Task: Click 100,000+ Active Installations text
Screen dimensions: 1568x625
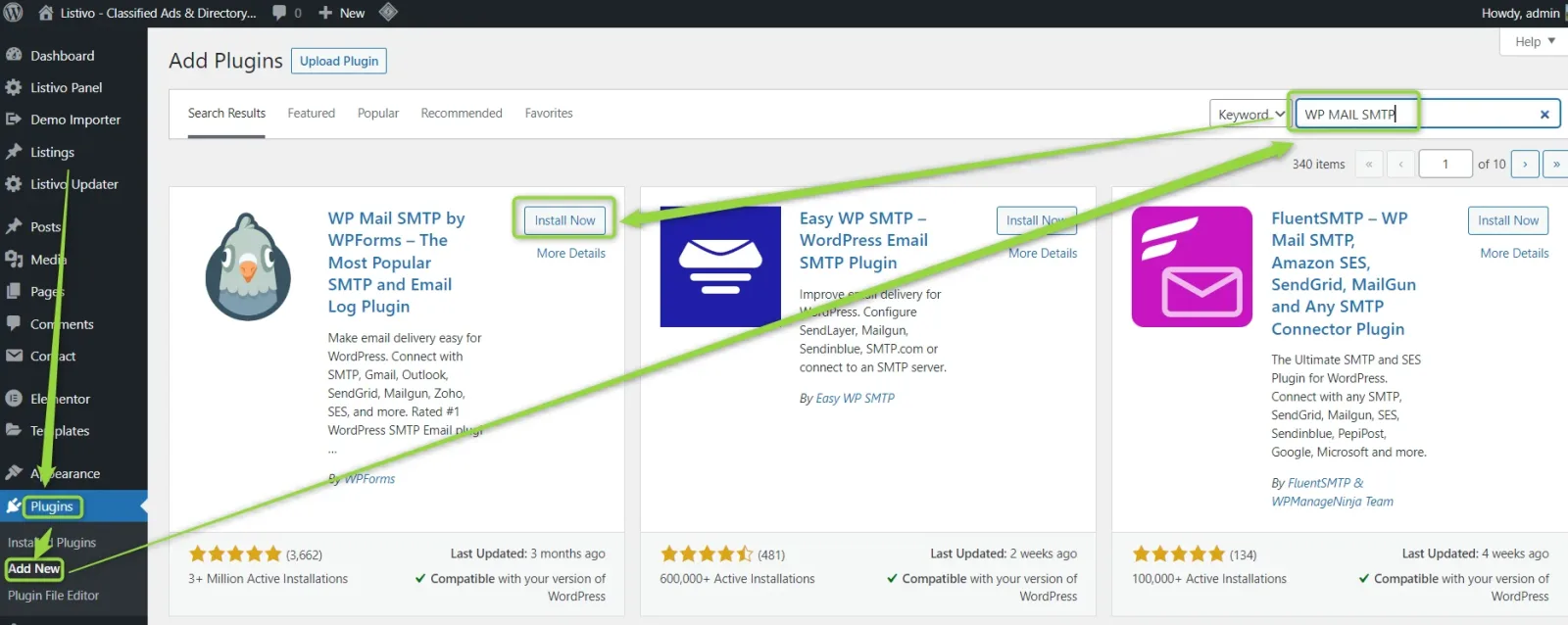Action: (x=1209, y=579)
